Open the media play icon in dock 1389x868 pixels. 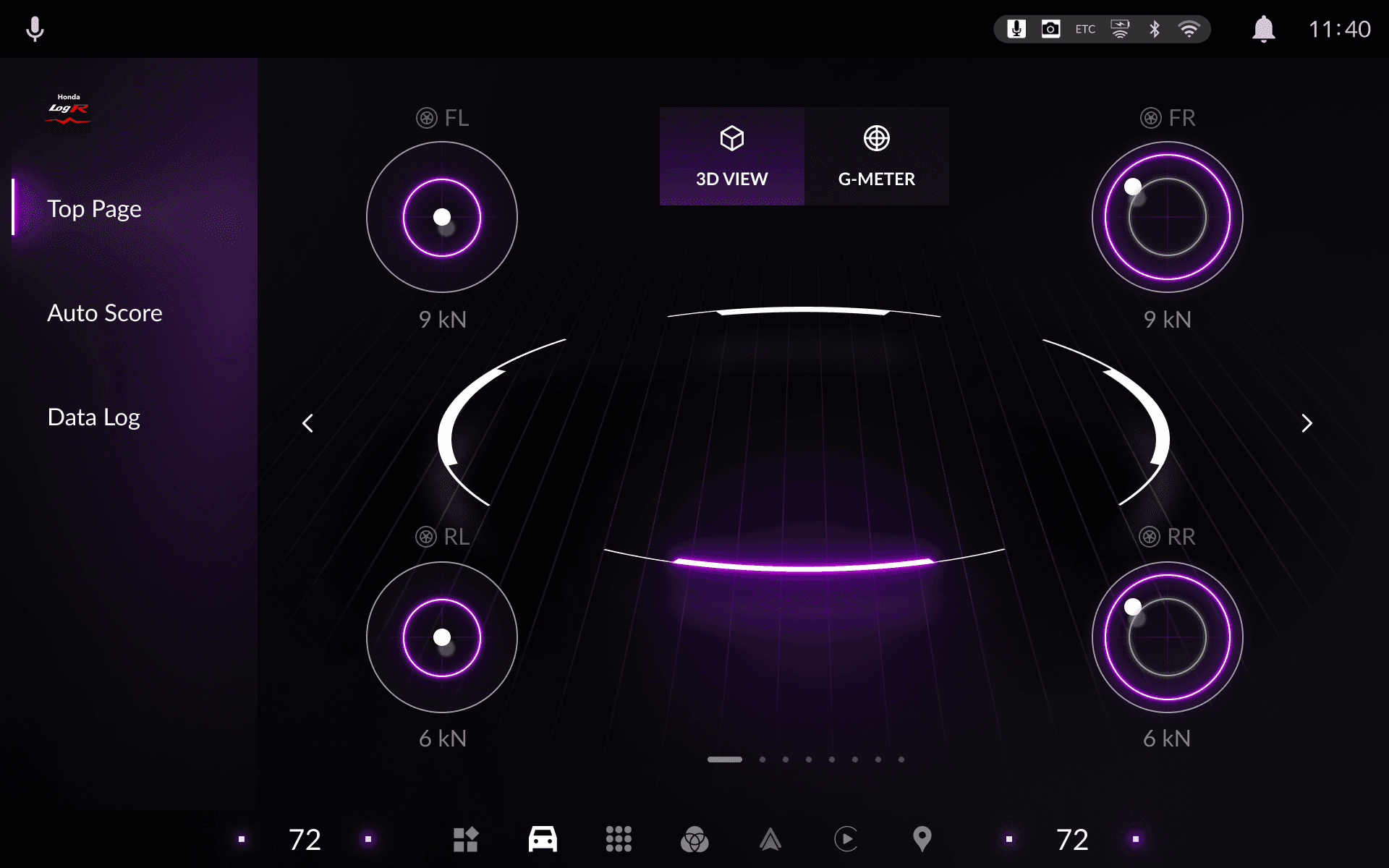[846, 839]
